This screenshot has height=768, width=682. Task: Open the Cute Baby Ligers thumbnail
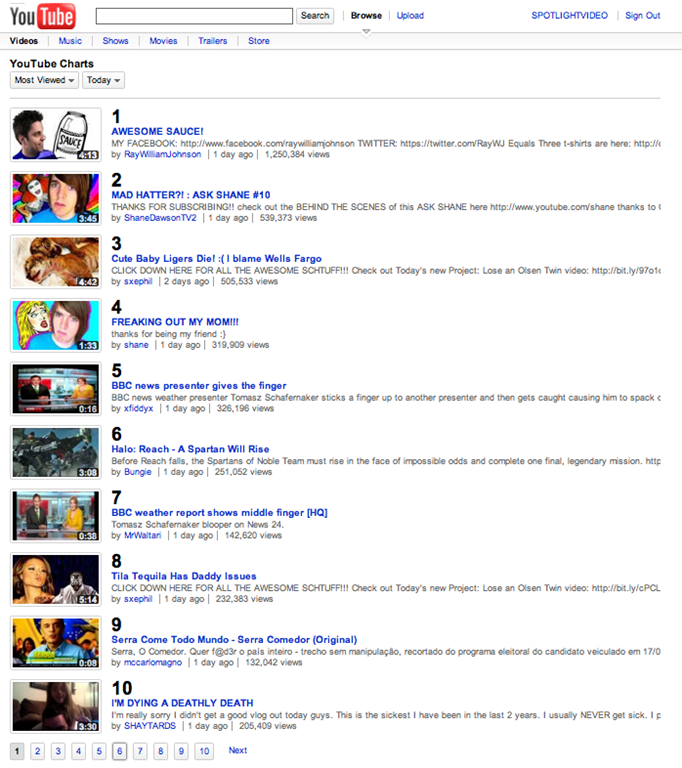[x=56, y=262]
